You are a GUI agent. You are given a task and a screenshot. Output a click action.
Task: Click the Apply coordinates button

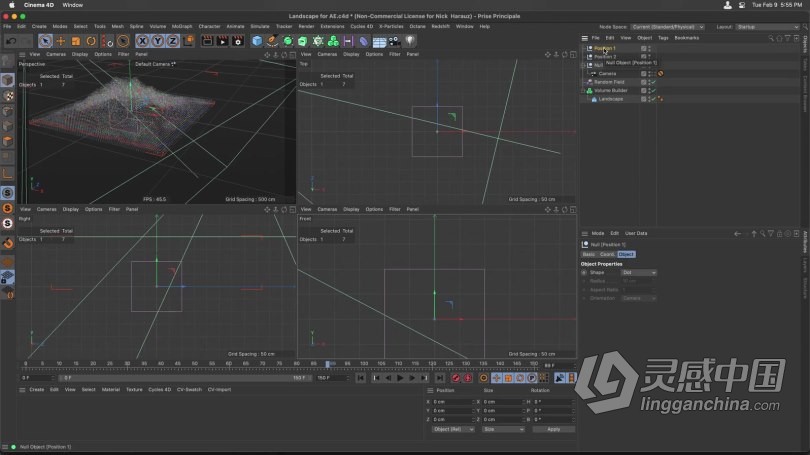click(553, 430)
